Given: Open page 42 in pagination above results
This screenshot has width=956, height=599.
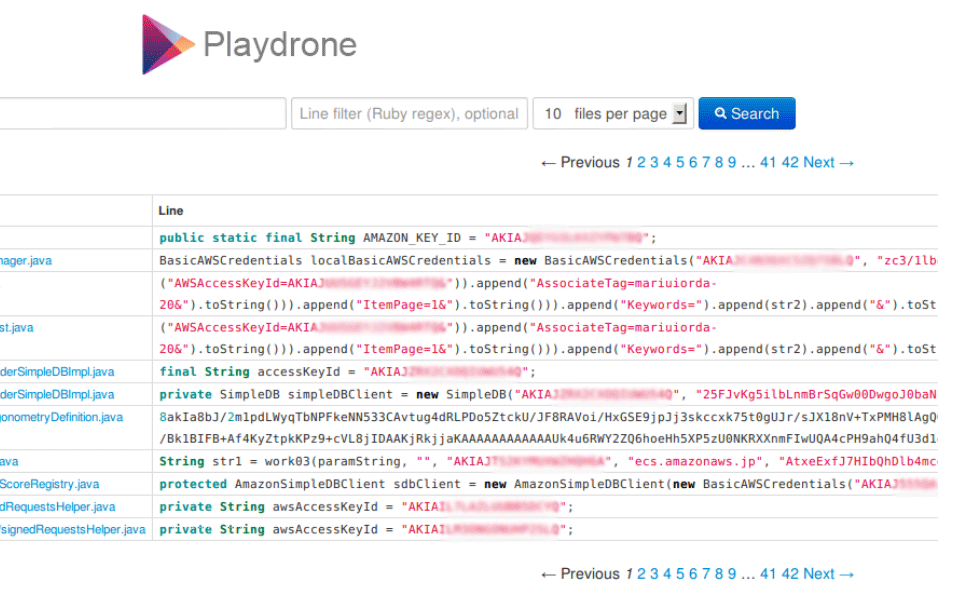Looking at the screenshot, I should 790,163.
